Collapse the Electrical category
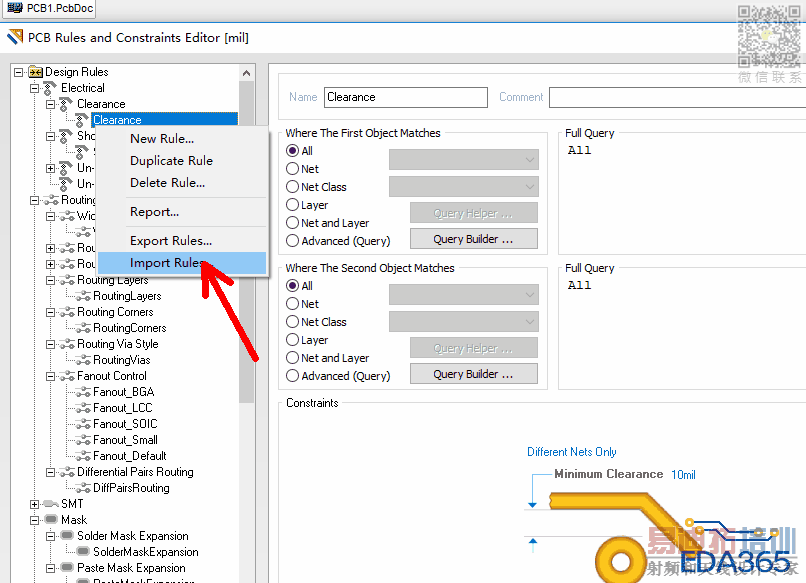The height and width of the screenshot is (583, 806). coord(34,88)
